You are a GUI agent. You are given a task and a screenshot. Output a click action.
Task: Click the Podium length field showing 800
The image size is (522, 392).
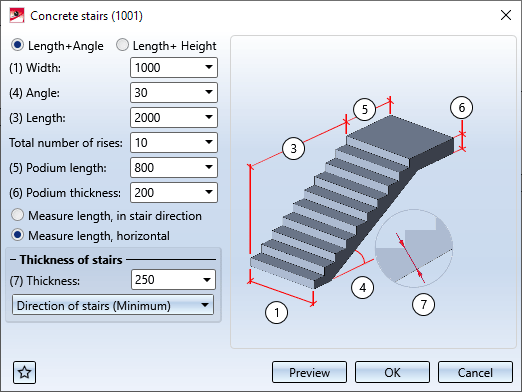coord(174,168)
